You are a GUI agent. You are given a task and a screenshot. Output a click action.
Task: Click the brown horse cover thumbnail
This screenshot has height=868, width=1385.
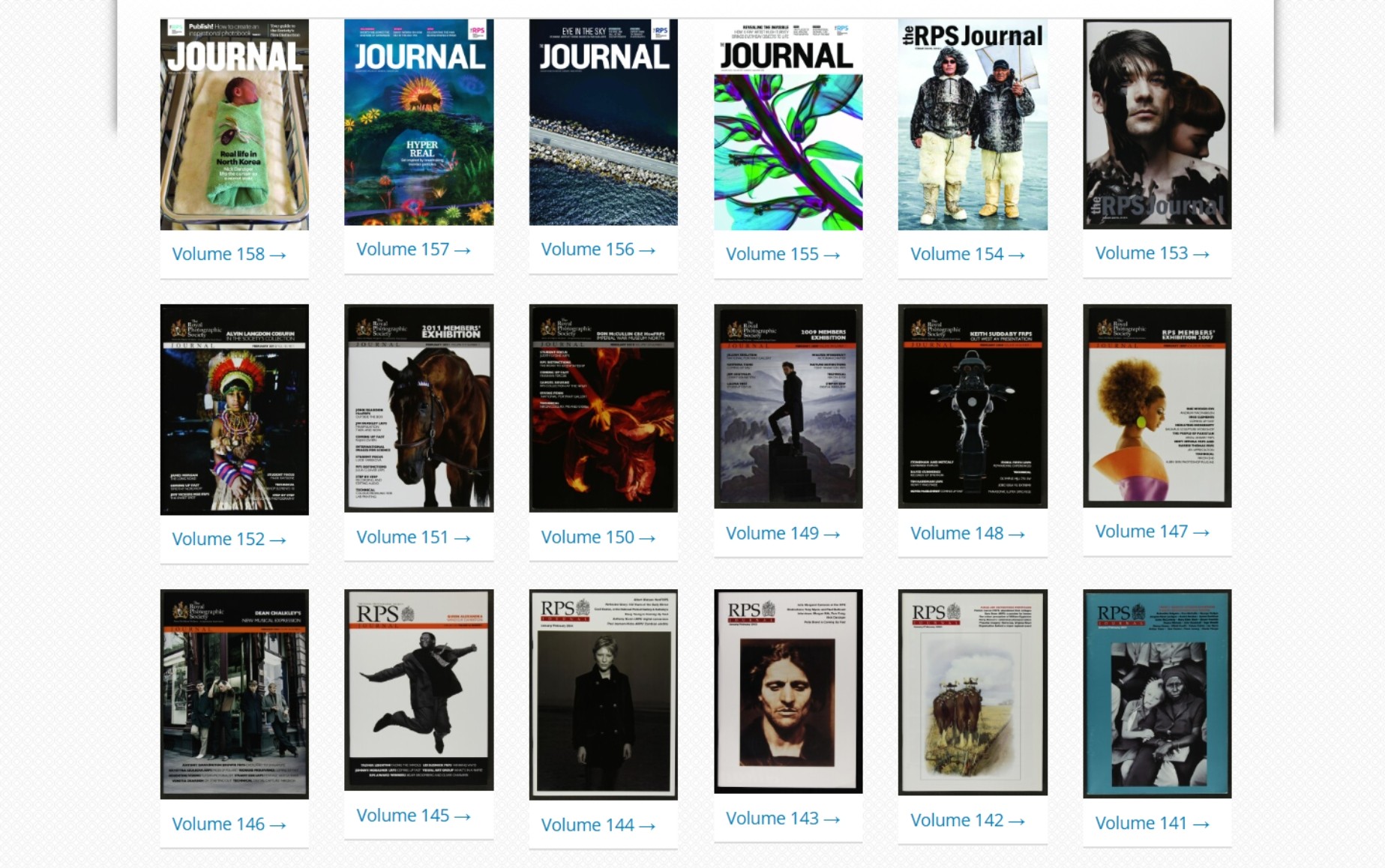[418, 409]
